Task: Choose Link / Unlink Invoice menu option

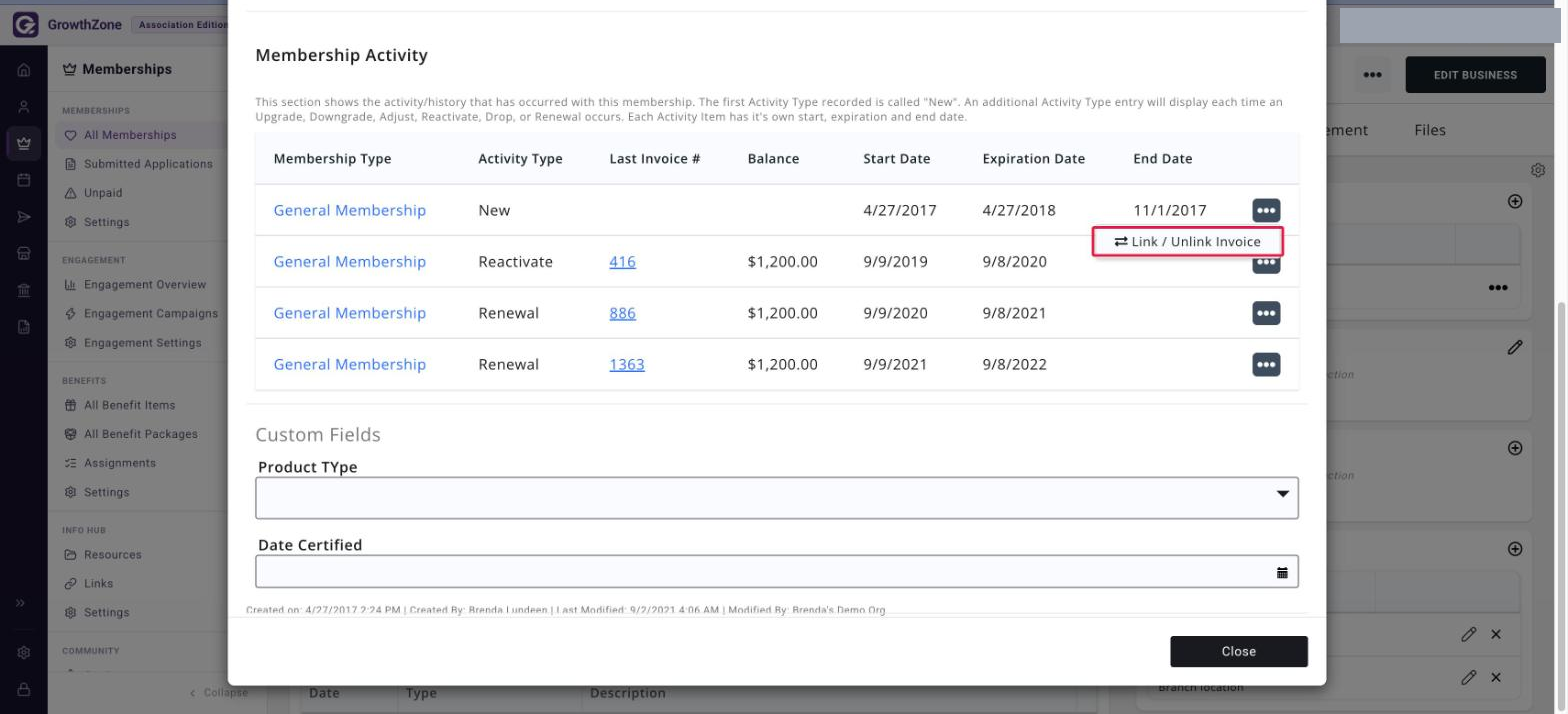Action: click(x=1187, y=242)
